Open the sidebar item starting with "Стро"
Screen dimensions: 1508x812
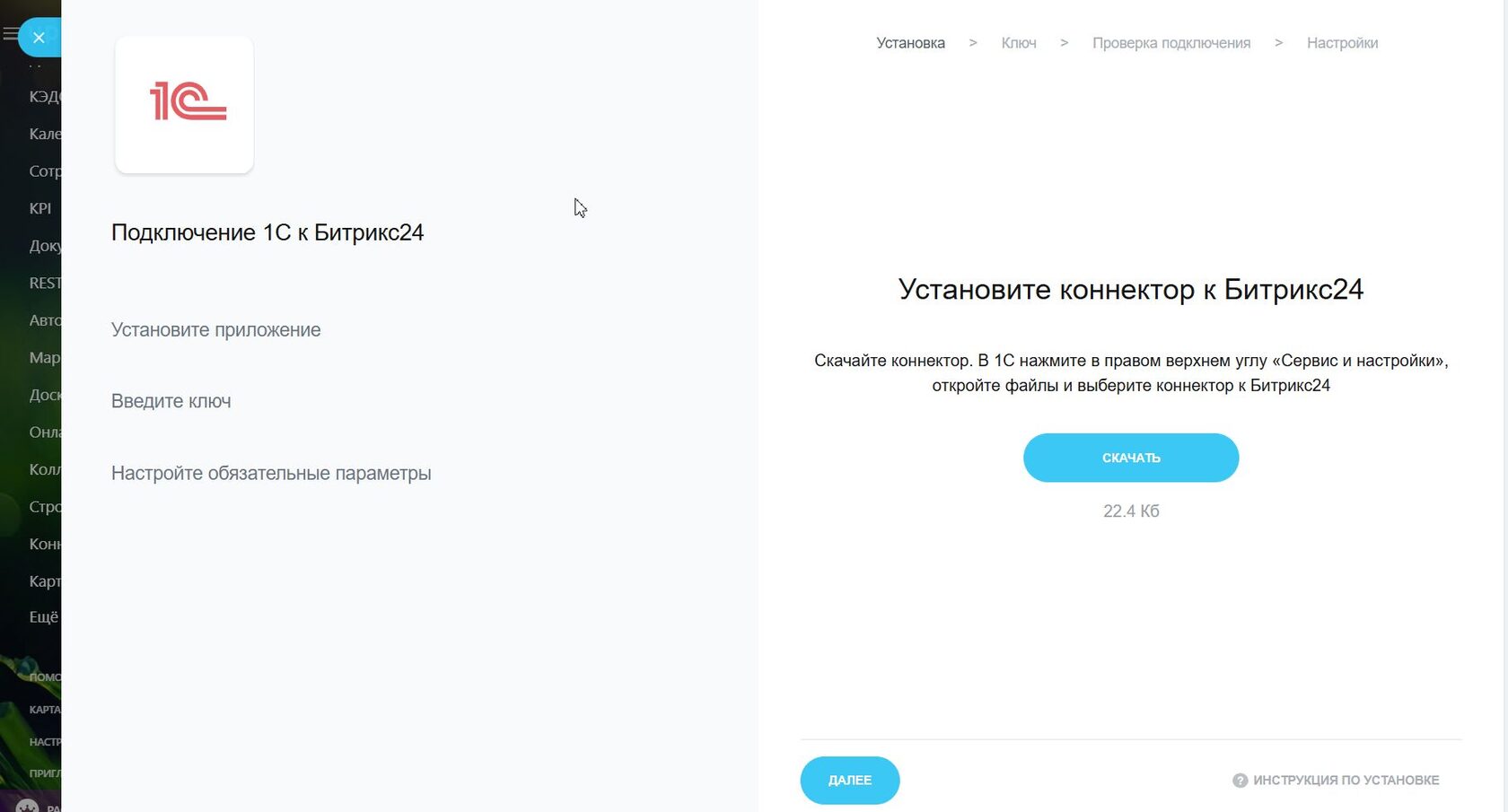coord(45,507)
